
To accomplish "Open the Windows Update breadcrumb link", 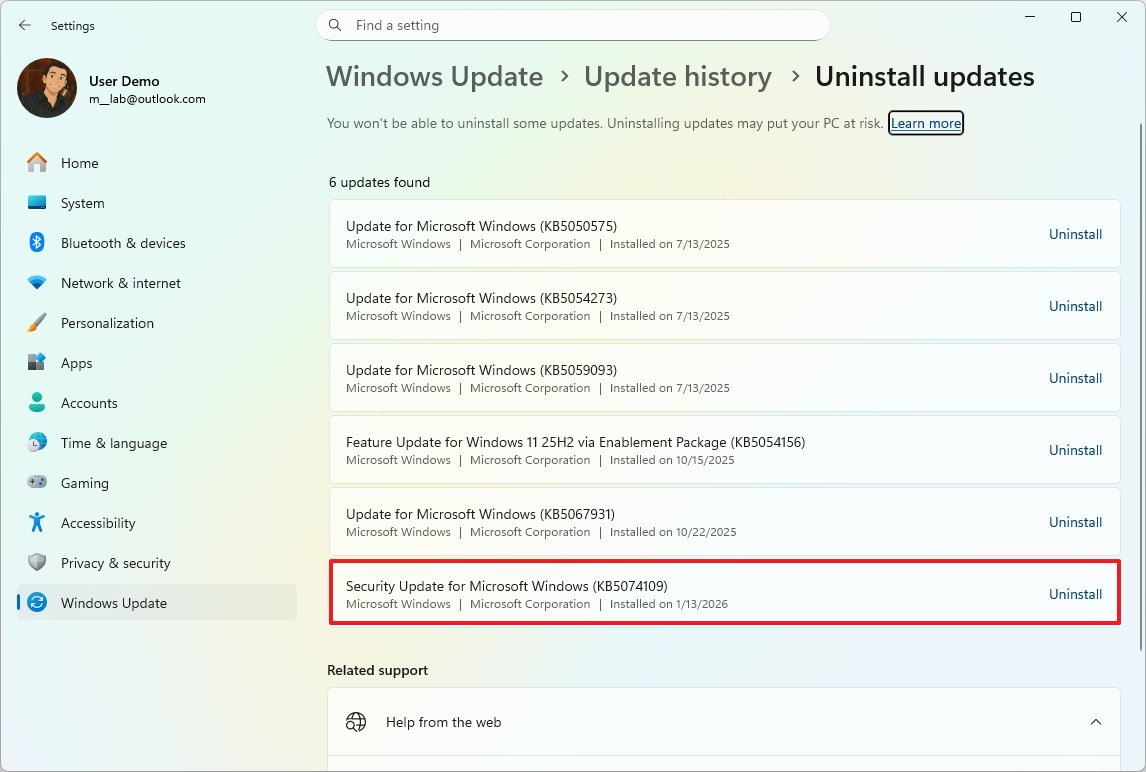I will 434,76.
